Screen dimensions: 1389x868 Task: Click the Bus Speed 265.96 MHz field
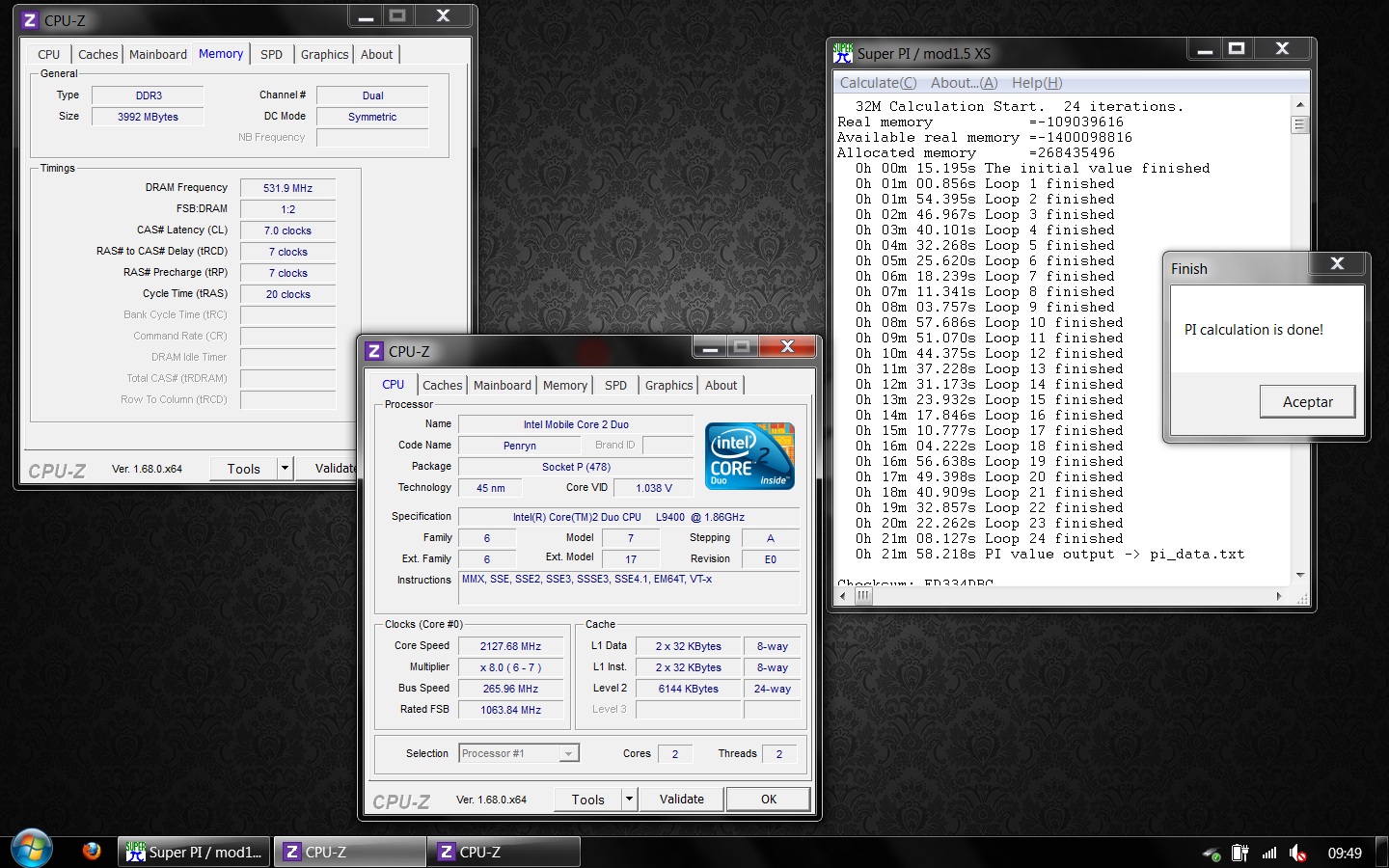point(510,689)
